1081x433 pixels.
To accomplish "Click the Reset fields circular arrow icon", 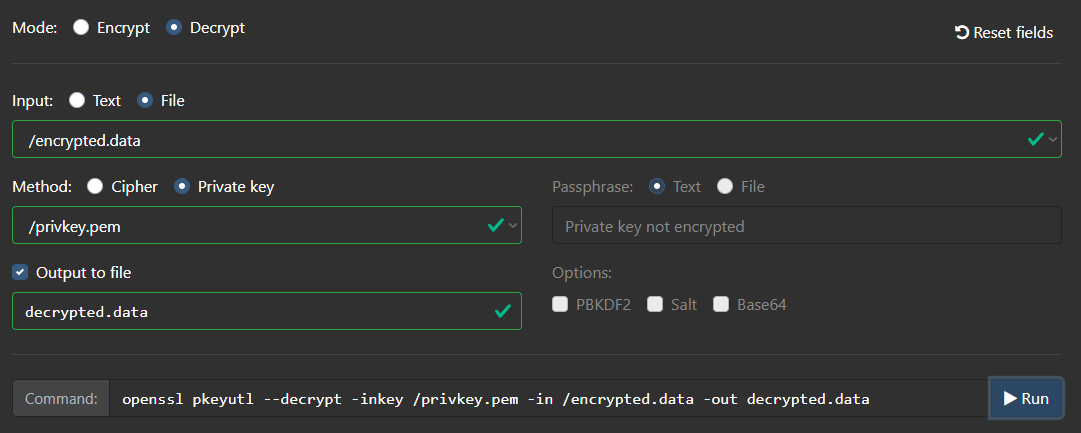I will 962,32.
